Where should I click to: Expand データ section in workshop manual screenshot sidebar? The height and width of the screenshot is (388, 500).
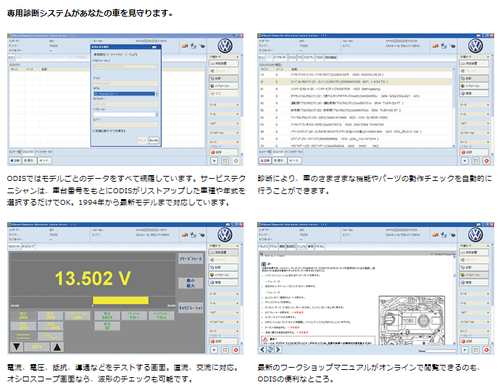(474, 294)
